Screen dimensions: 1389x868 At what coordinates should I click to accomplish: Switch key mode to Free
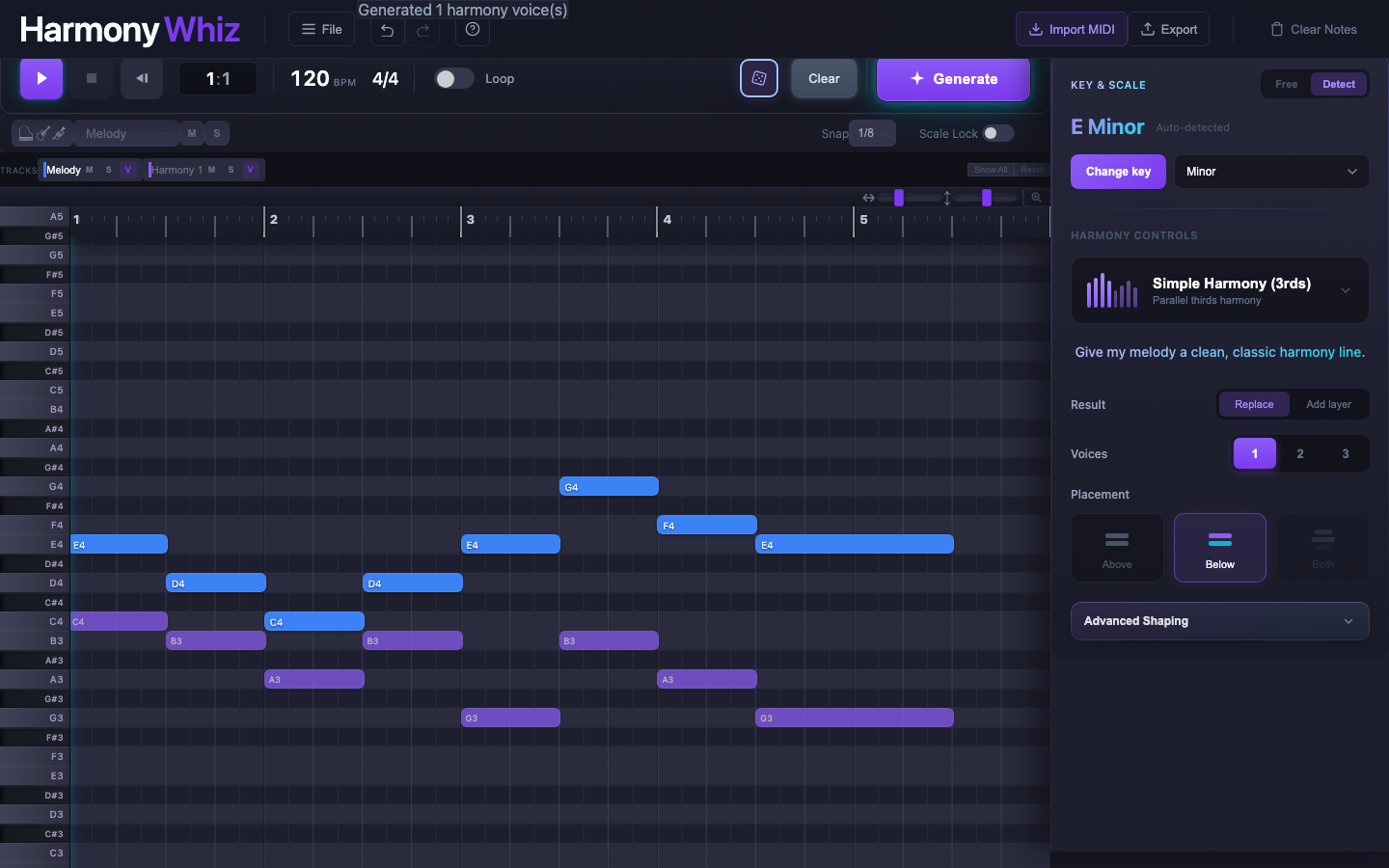(x=1287, y=84)
